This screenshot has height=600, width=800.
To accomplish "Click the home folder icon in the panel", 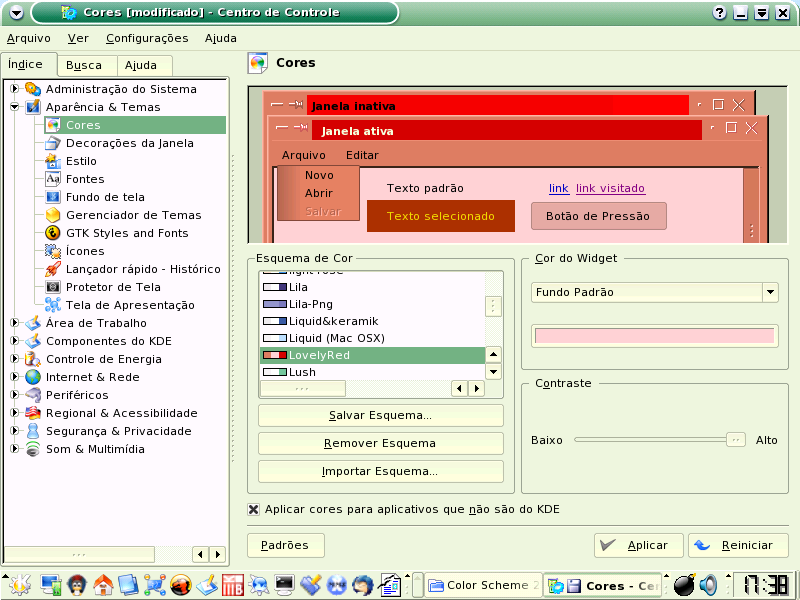I will 103,585.
